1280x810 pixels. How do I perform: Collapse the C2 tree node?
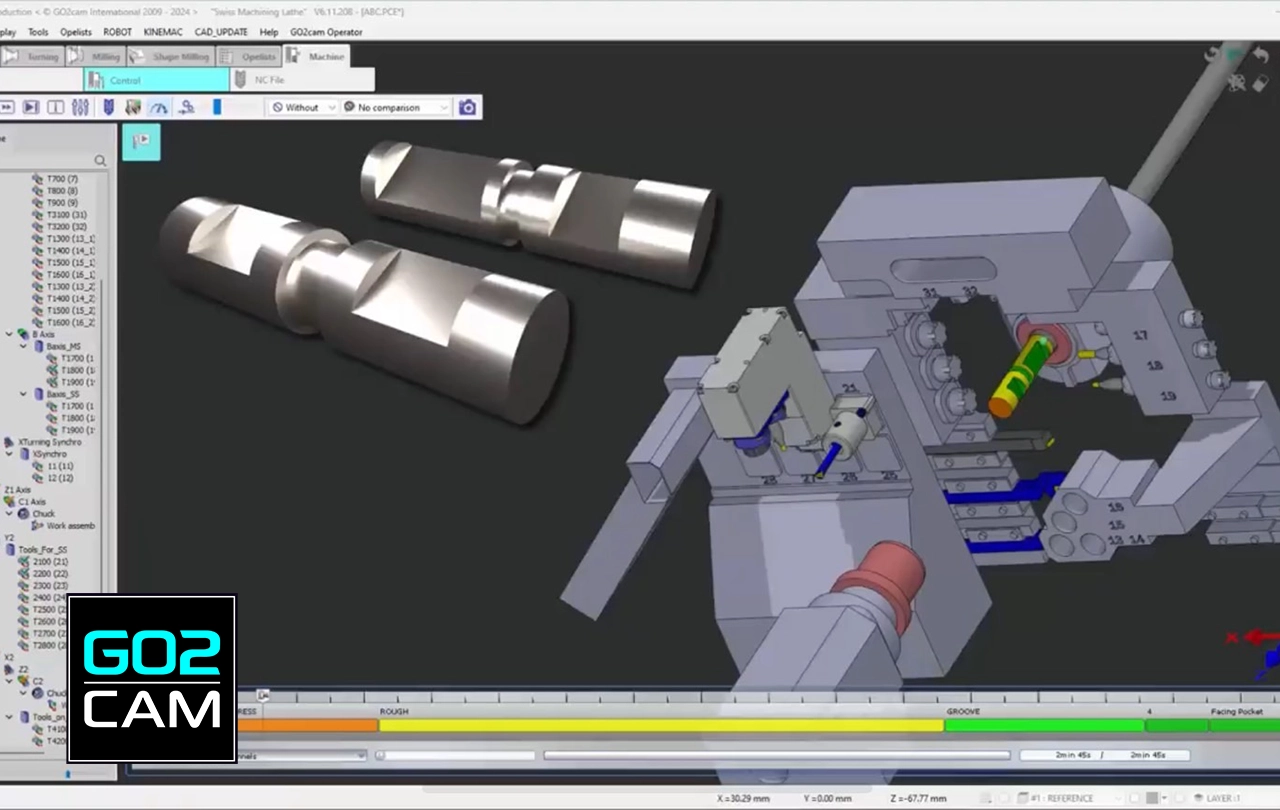pos(10,681)
